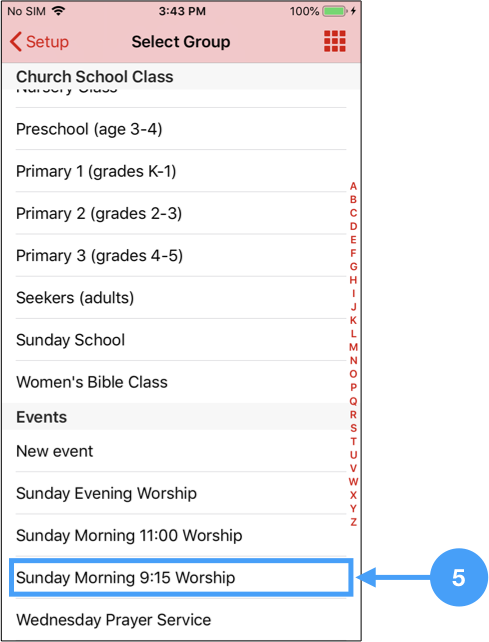Pick Primary 3 (grades 4-5)

(181, 255)
